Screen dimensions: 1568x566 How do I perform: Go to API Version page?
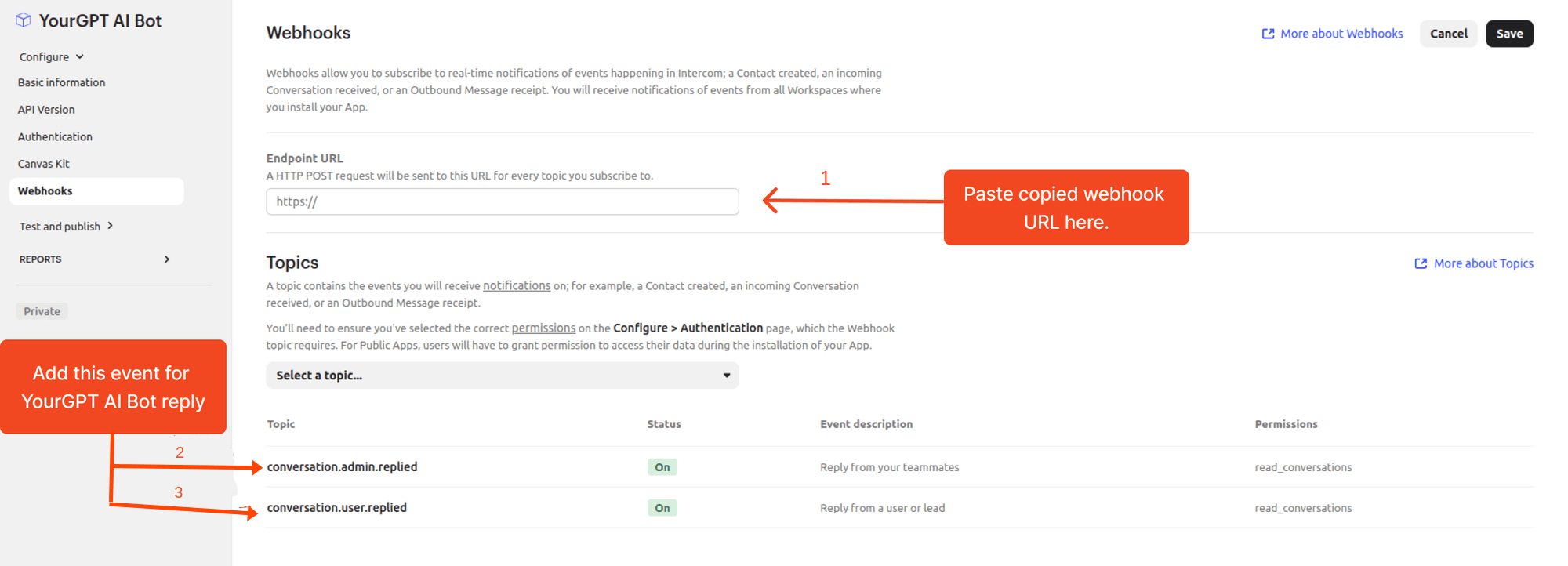click(x=46, y=110)
